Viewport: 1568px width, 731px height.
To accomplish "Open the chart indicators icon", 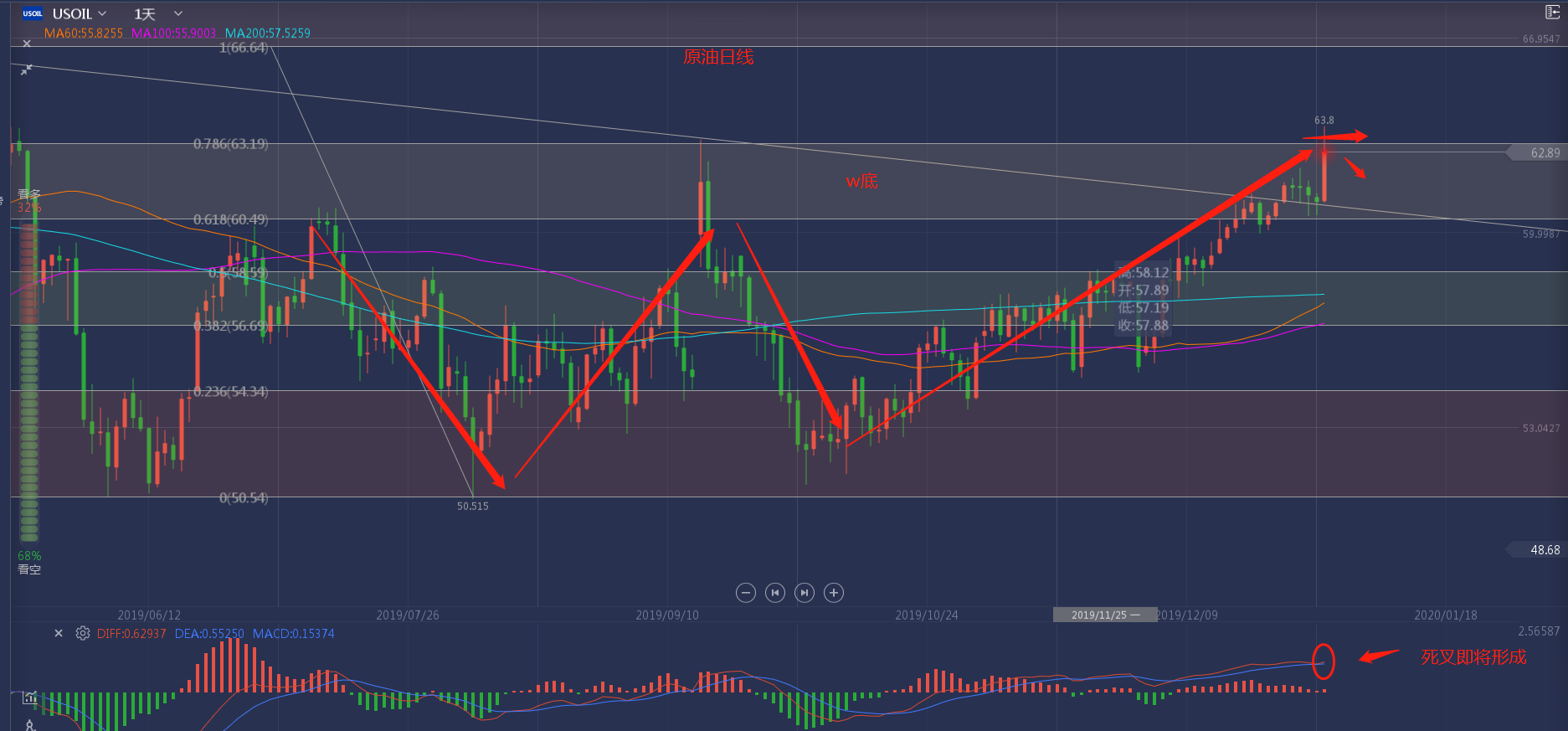I will point(30,698).
